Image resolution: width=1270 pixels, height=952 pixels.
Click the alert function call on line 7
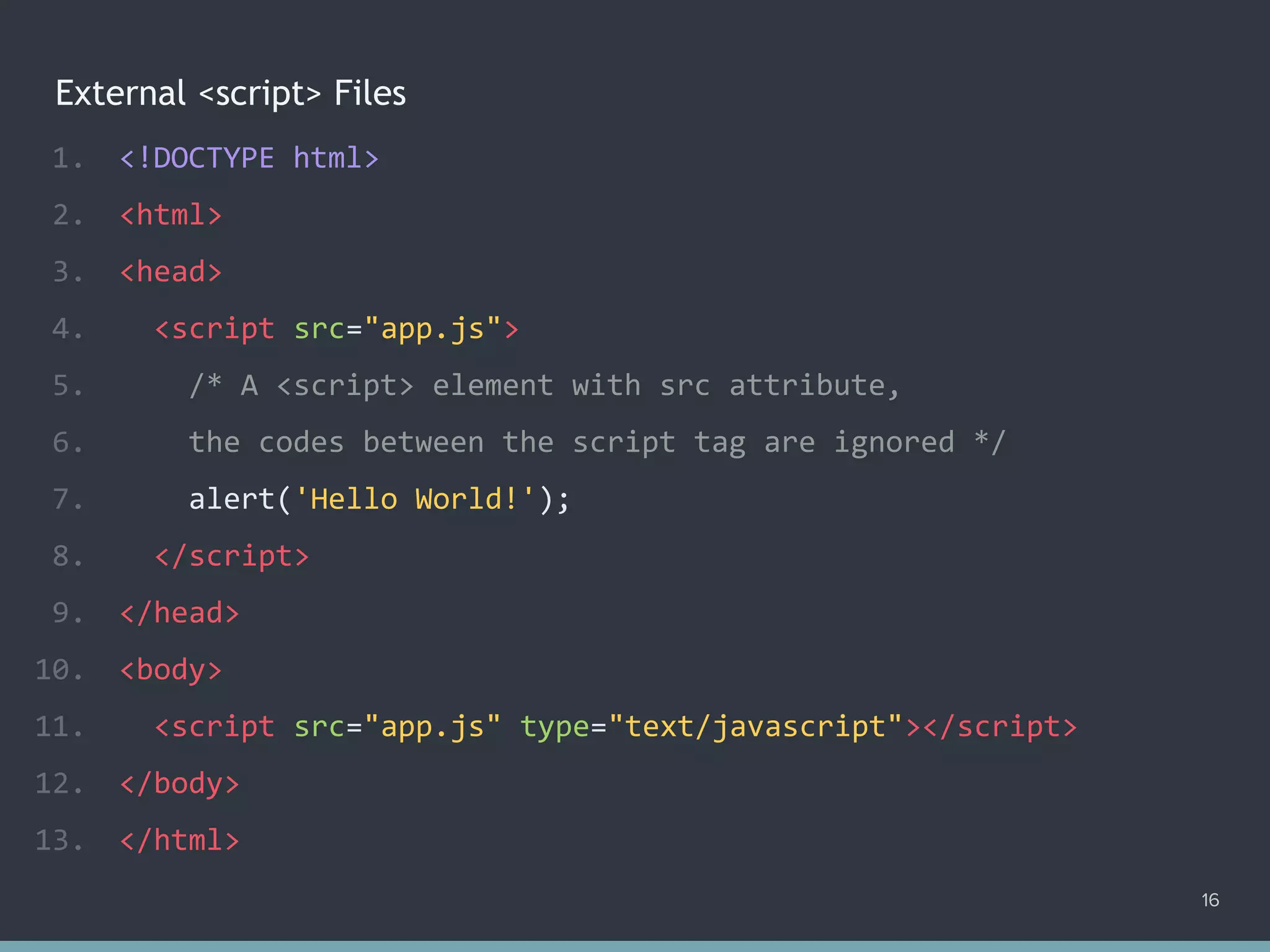(x=233, y=498)
